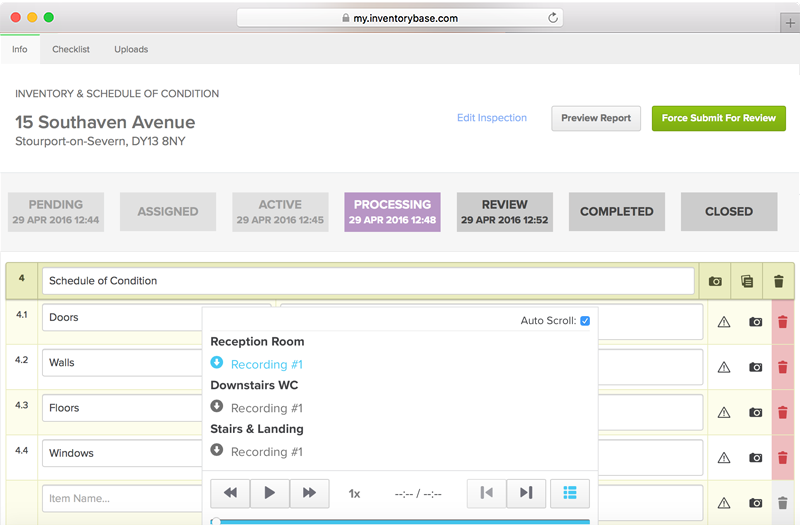Play Downstairs WC Recording #1
800x525 pixels.
(x=267, y=409)
